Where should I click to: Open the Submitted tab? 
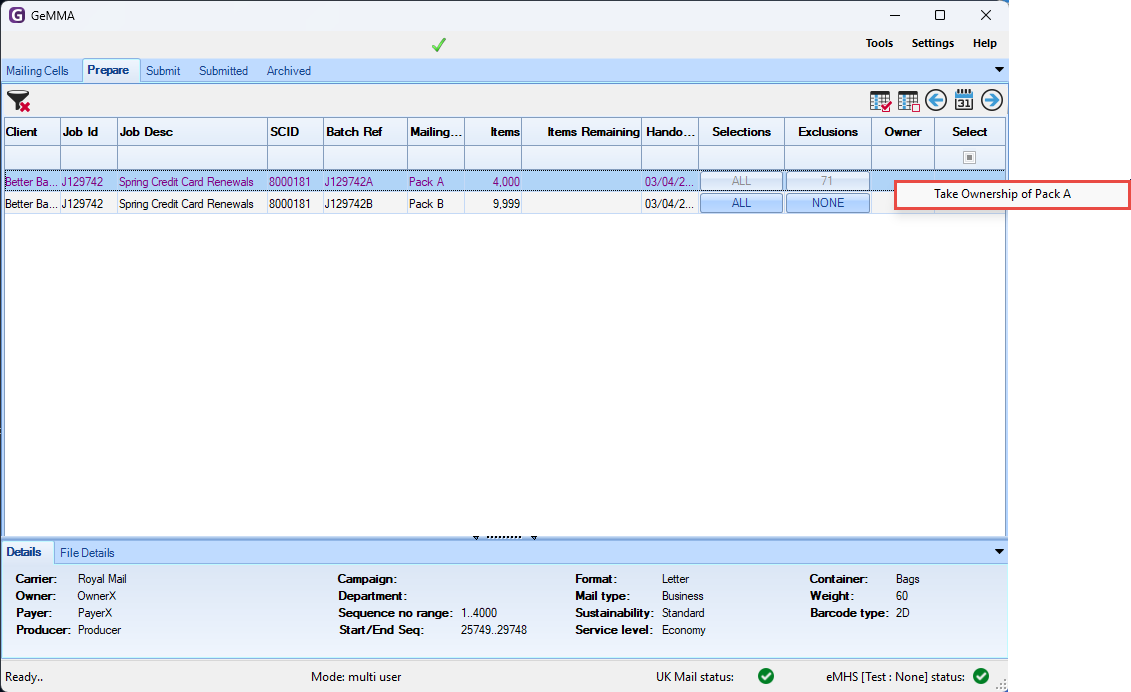pos(224,71)
